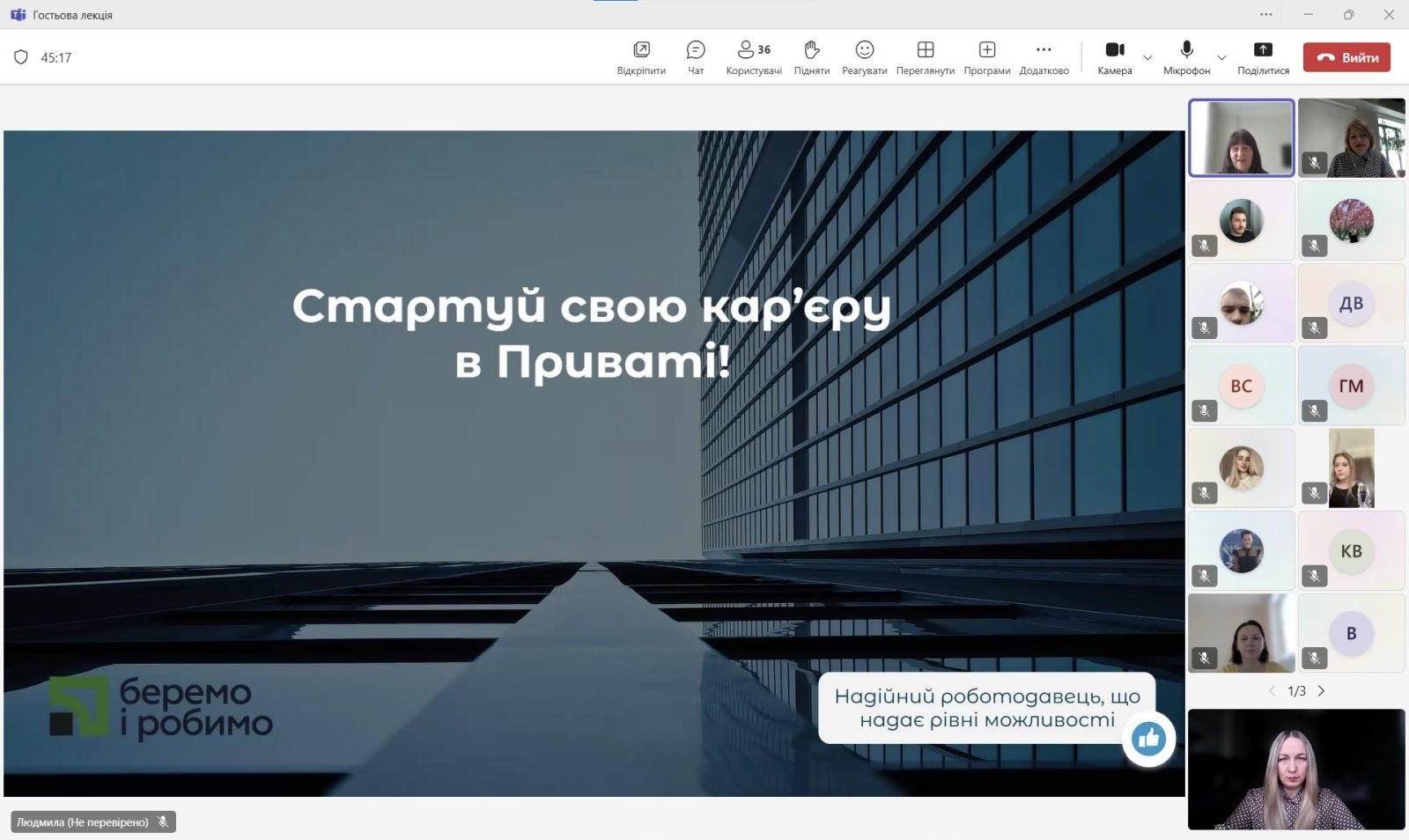
Task: Toggle the Камера camera on/off
Action: tap(1115, 57)
